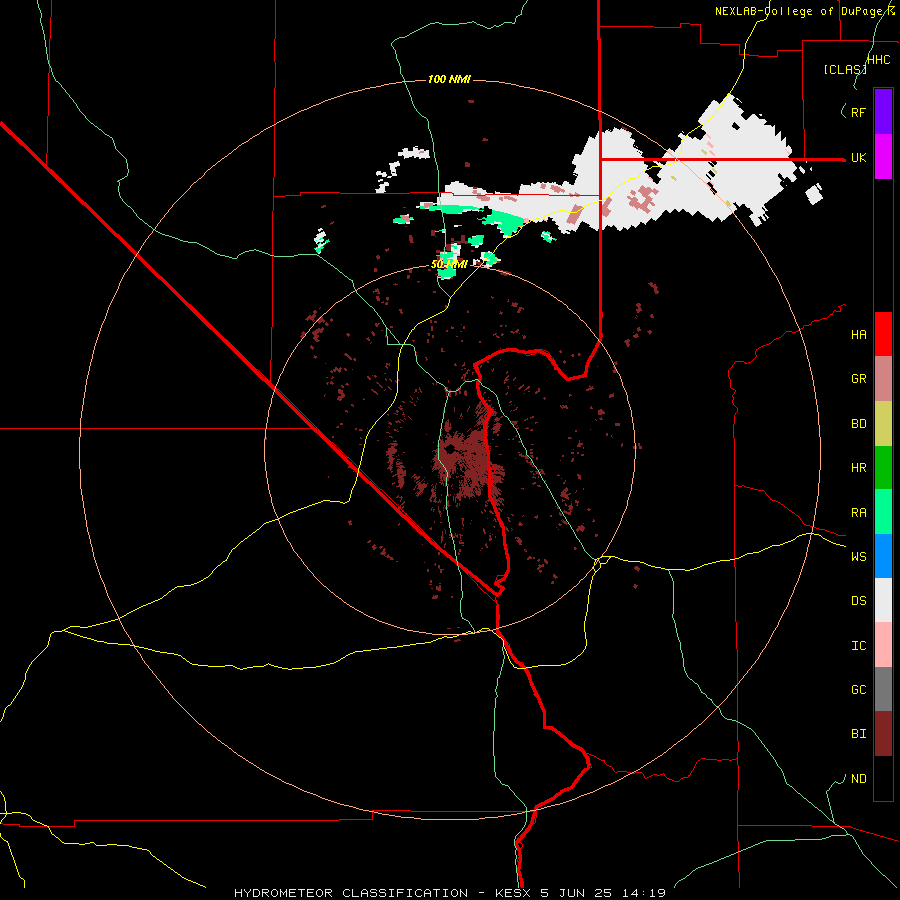Select the WS blue legend swatch
Viewport: 900px width, 900px height.
point(883,556)
